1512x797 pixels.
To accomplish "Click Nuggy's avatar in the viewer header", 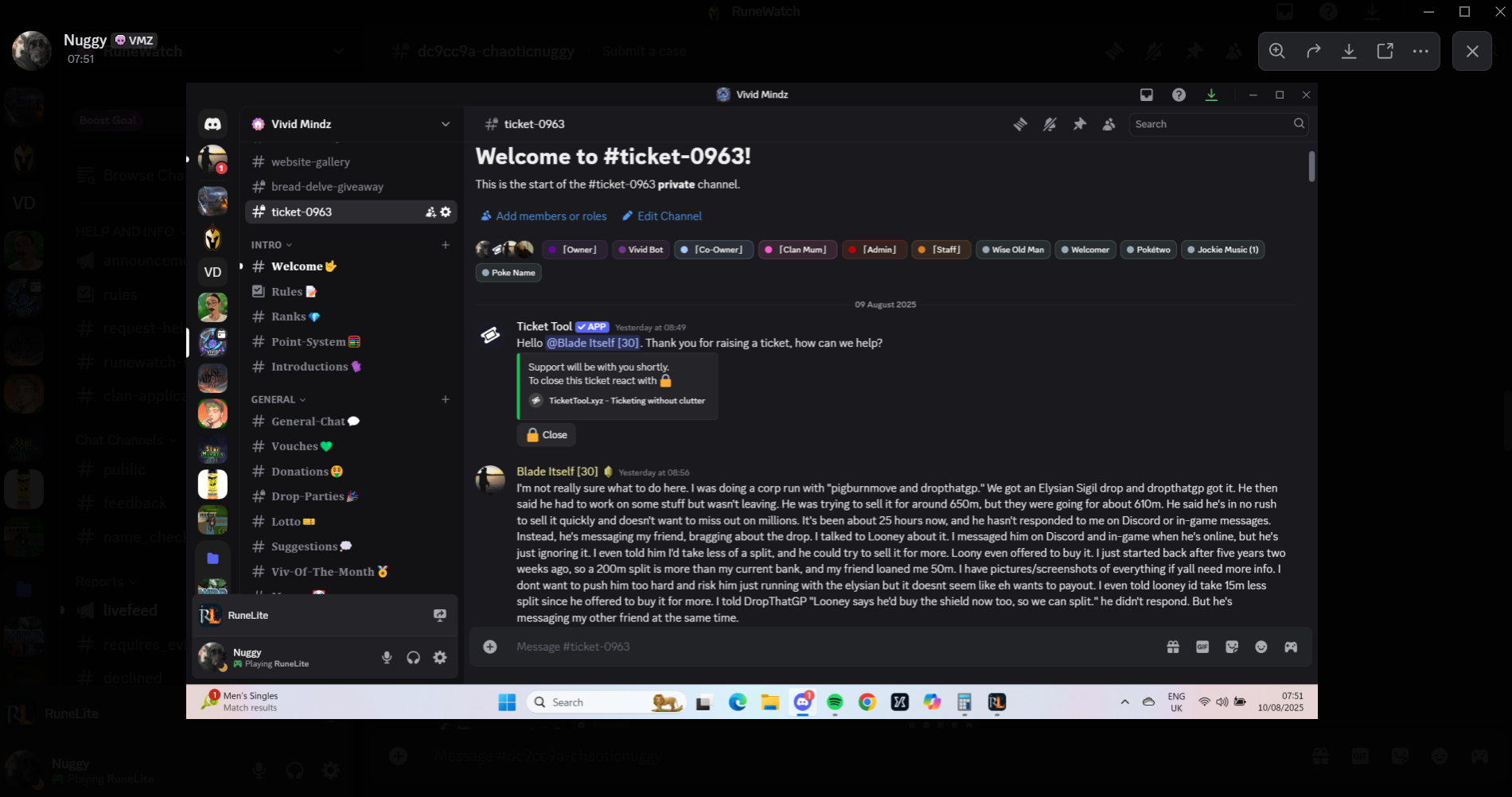I will click(x=32, y=51).
